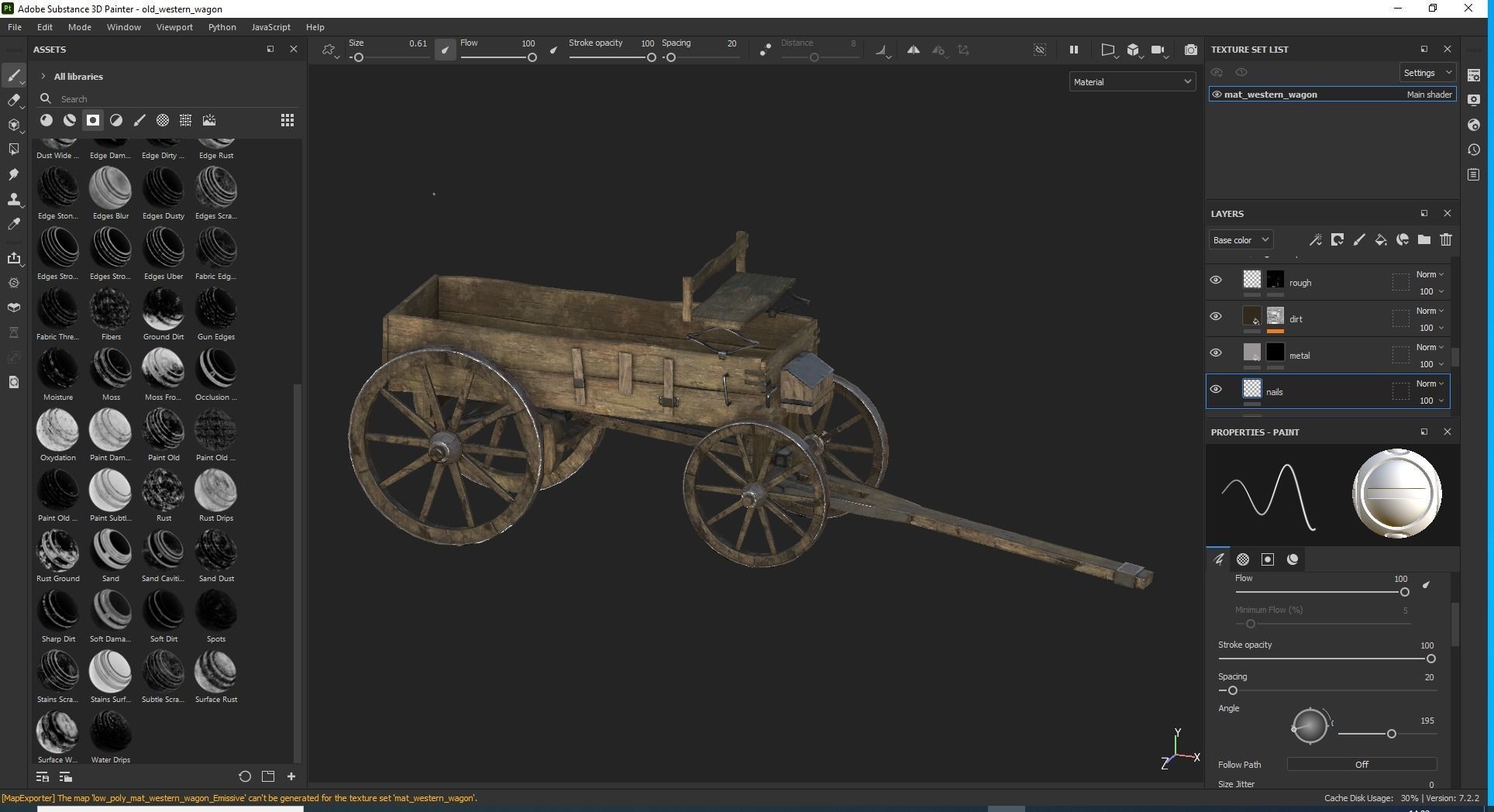The width and height of the screenshot is (1494, 812).
Task: Add a paint layer in Layers
Action: click(1359, 240)
